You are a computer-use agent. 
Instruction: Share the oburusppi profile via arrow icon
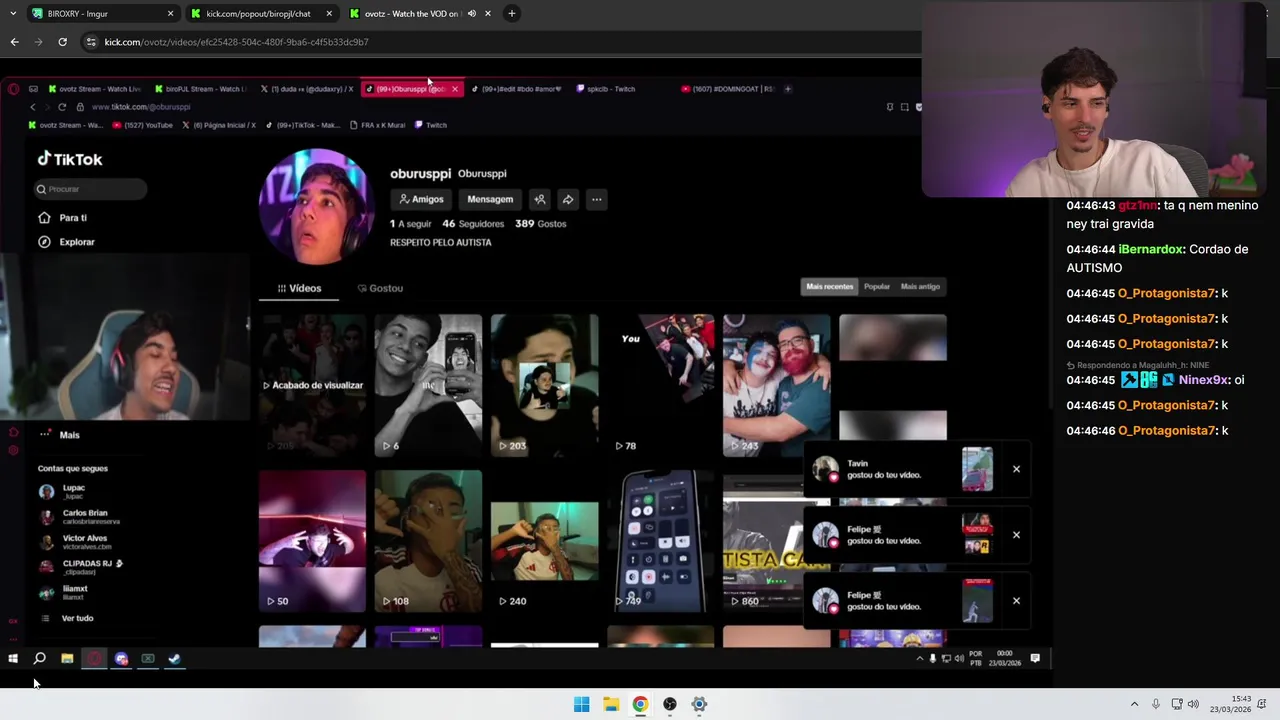(568, 199)
